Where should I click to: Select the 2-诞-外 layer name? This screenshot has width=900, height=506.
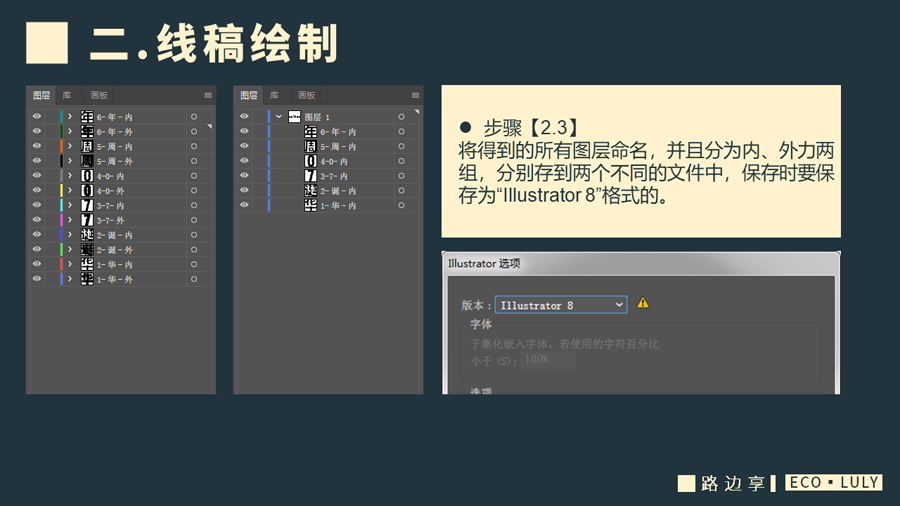click(114, 250)
